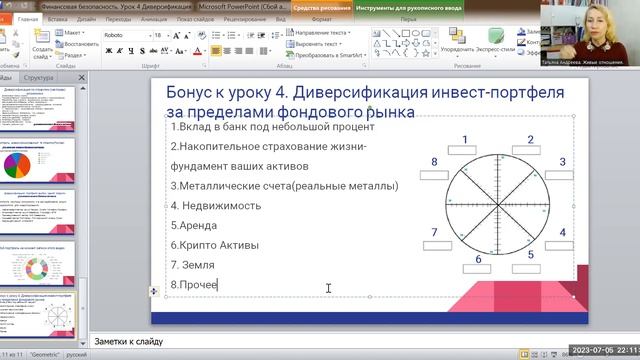Select the straight line shape
This screenshot has height=360, width=640.
coord(386,33)
